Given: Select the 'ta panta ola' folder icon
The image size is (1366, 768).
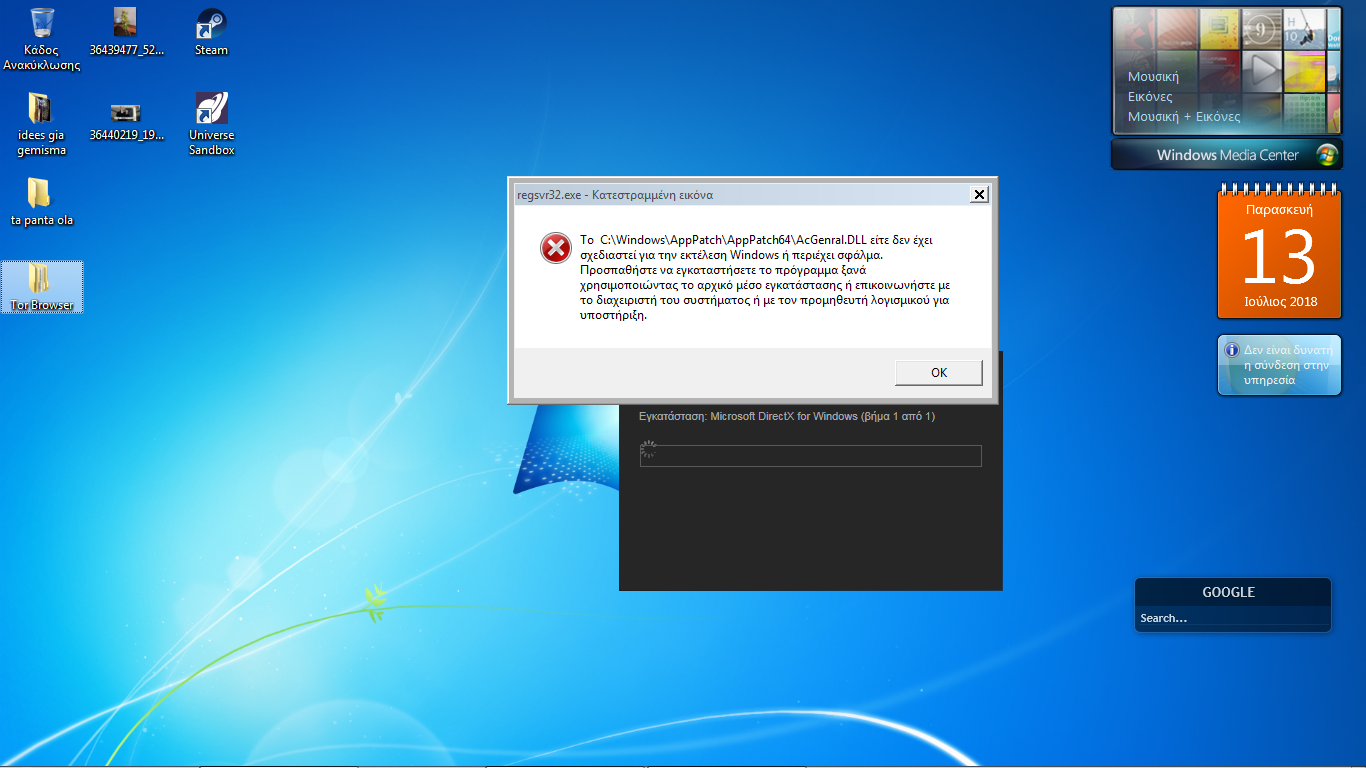Looking at the screenshot, I should click(42, 201).
